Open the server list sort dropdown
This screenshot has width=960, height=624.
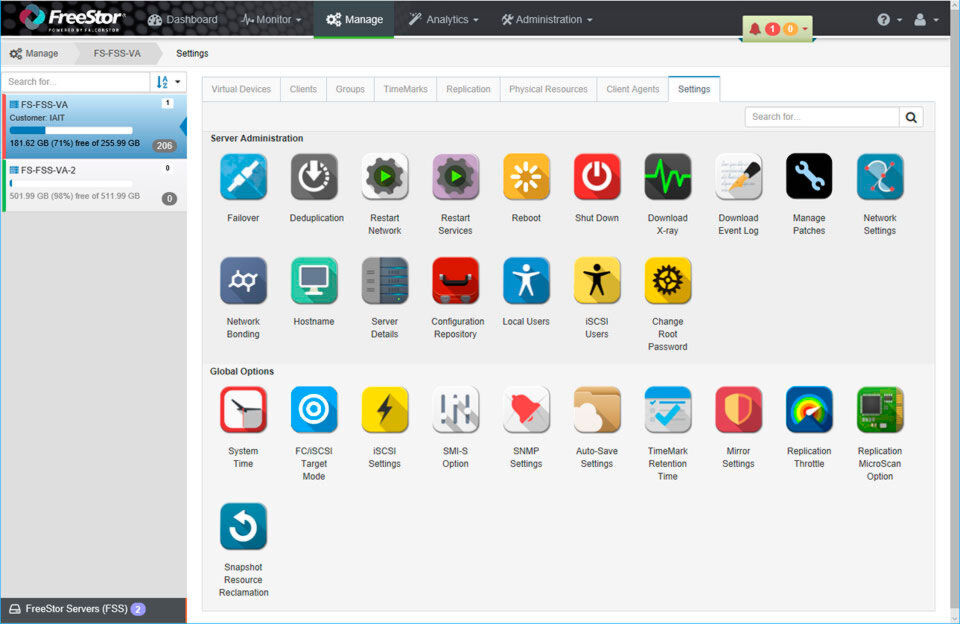pos(168,82)
